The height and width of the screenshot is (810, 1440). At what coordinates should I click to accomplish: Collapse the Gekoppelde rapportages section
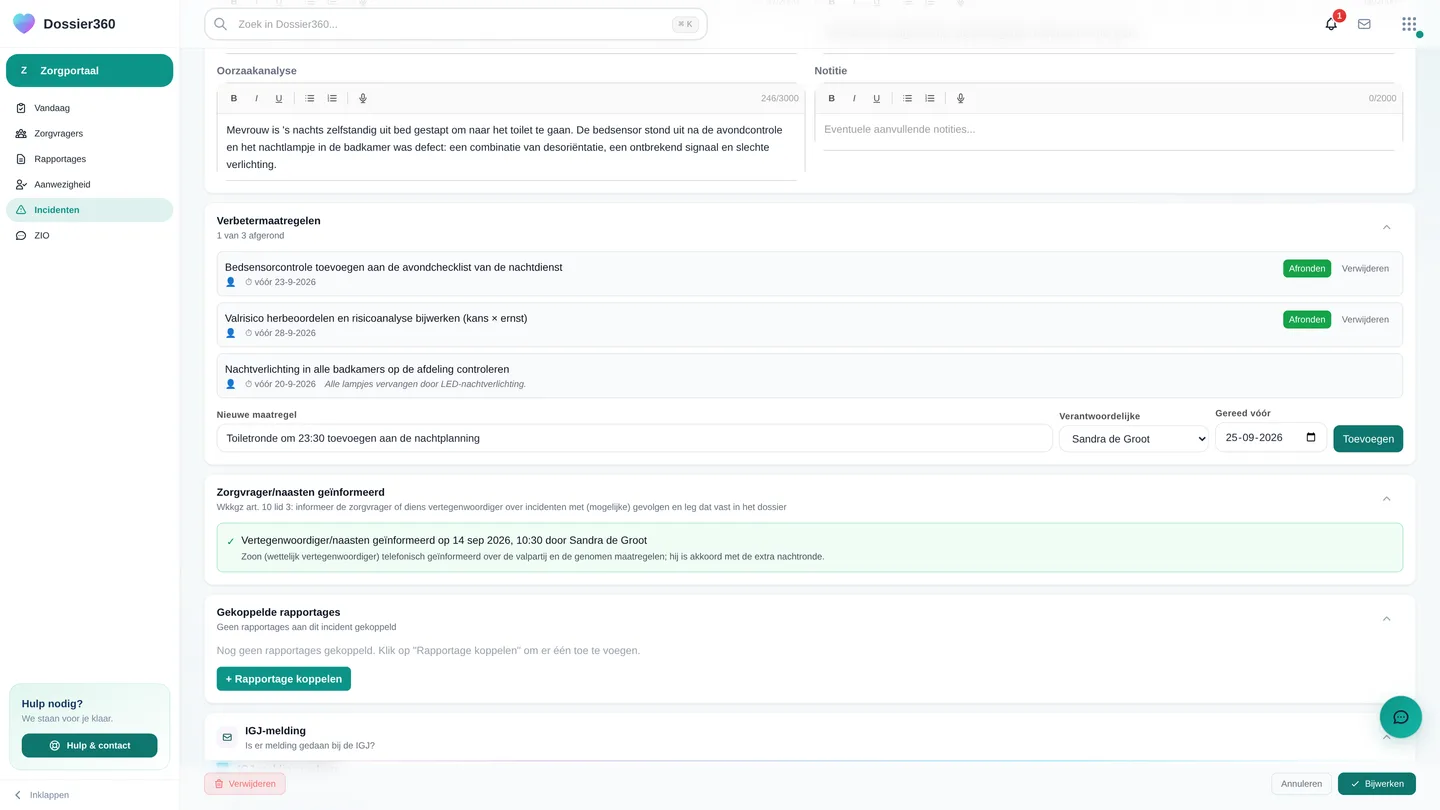(x=1387, y=619)
